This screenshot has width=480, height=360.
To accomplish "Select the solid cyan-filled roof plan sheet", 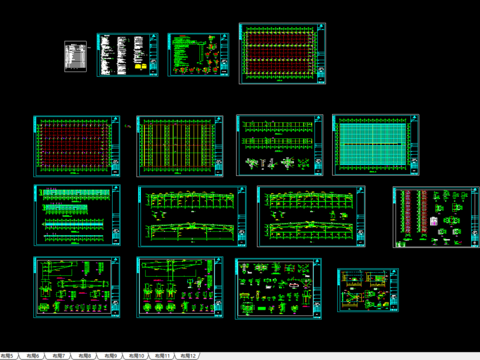I will (376, 145).
